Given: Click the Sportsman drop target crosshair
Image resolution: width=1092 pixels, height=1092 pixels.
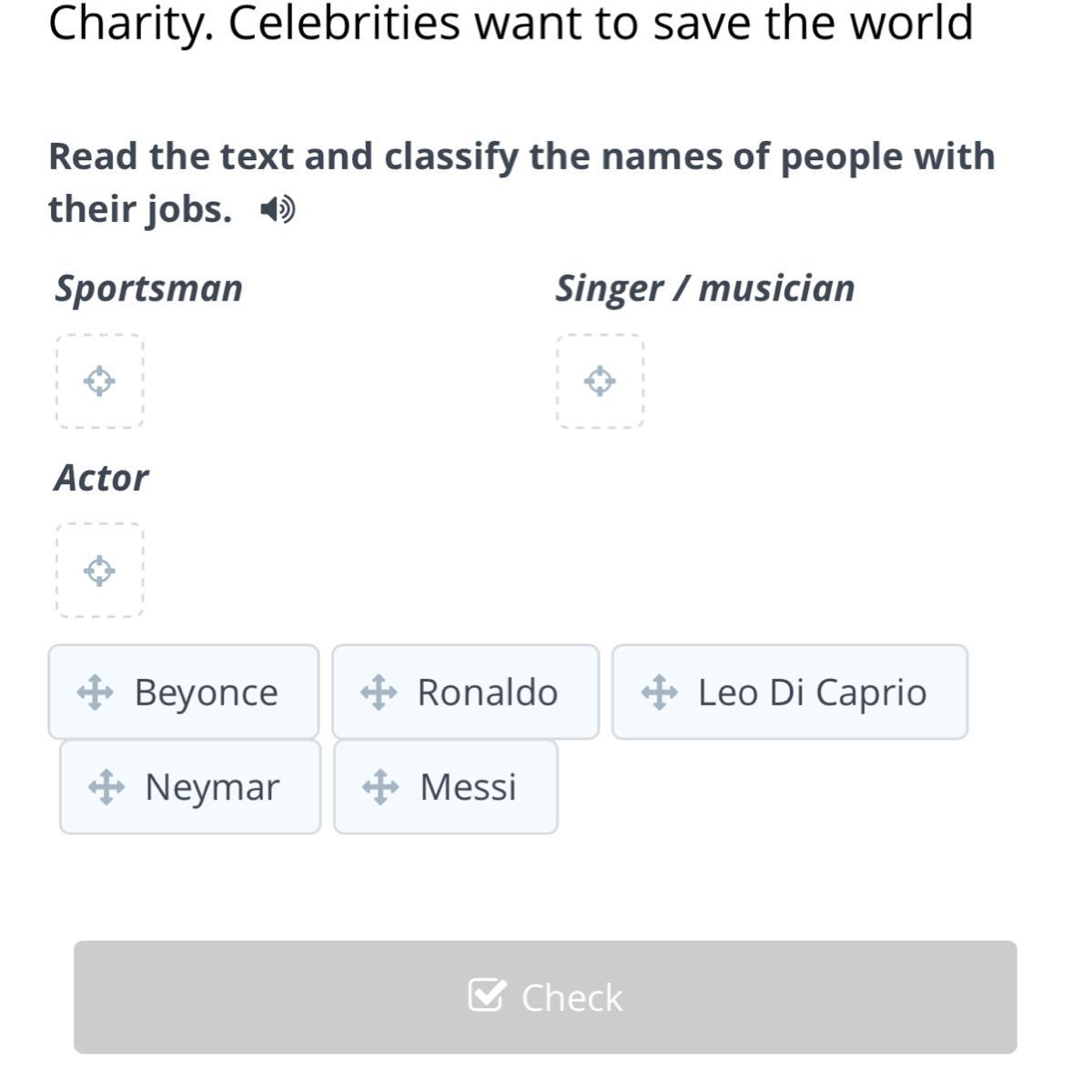Looking at the screenshot, I should pos(99,380).
